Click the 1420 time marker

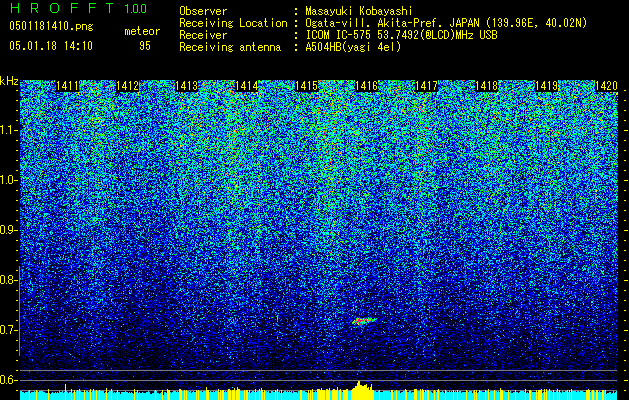pyautogui.click(x=606, y=86)
